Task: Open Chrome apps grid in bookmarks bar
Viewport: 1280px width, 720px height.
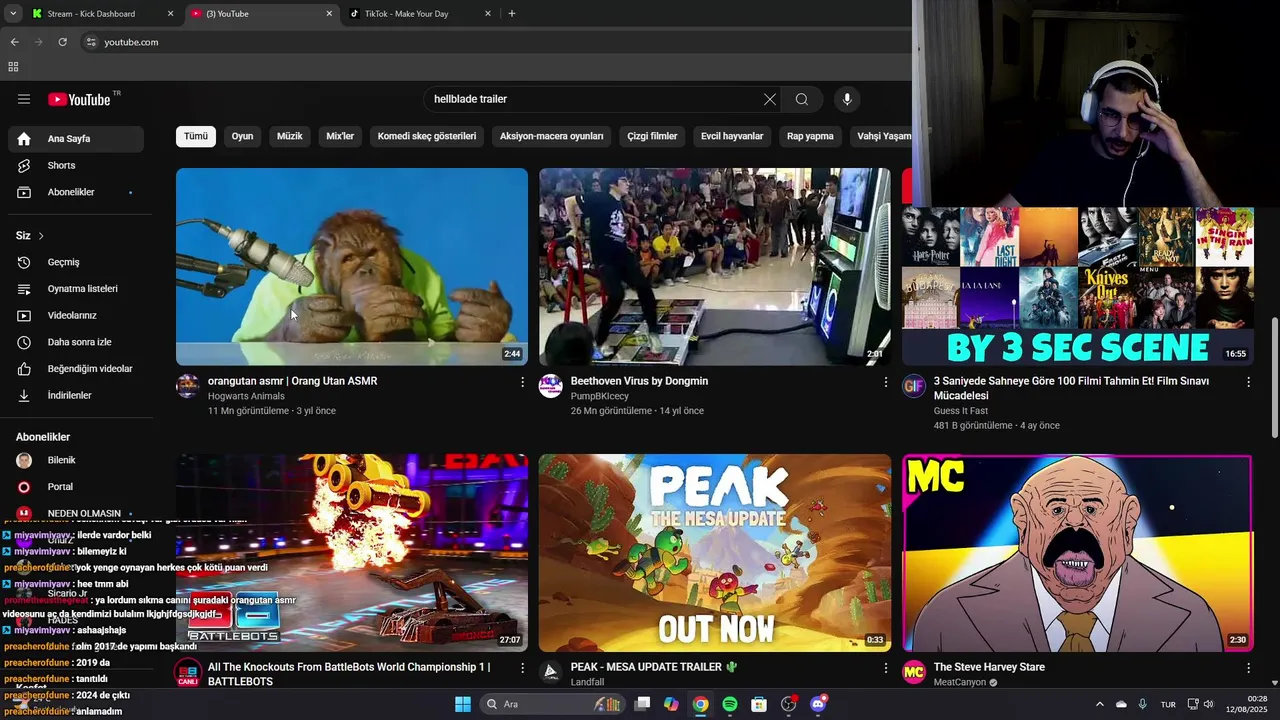Action: (13, 67)
